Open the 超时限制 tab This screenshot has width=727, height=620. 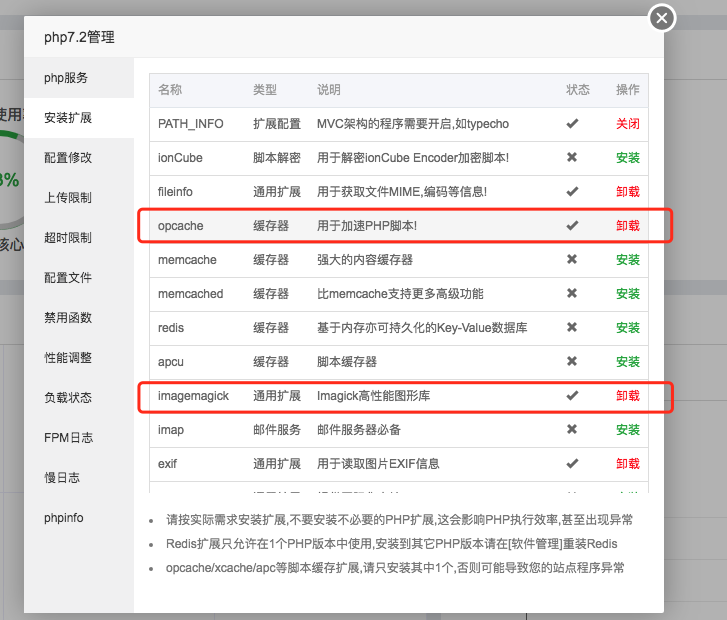(x=79, y=237)
